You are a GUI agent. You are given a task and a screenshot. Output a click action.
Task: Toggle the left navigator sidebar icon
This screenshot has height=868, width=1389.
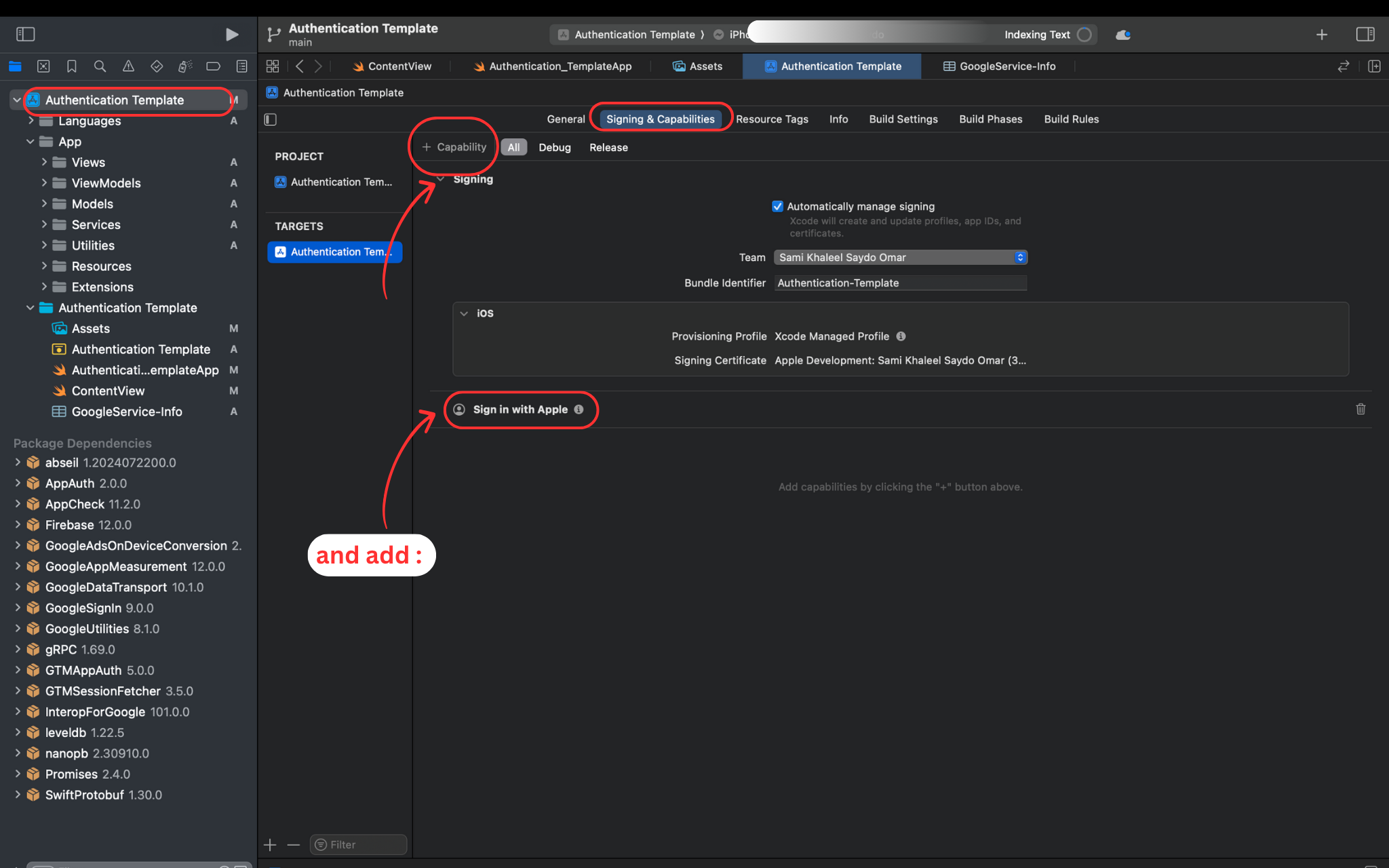point(25,35)
